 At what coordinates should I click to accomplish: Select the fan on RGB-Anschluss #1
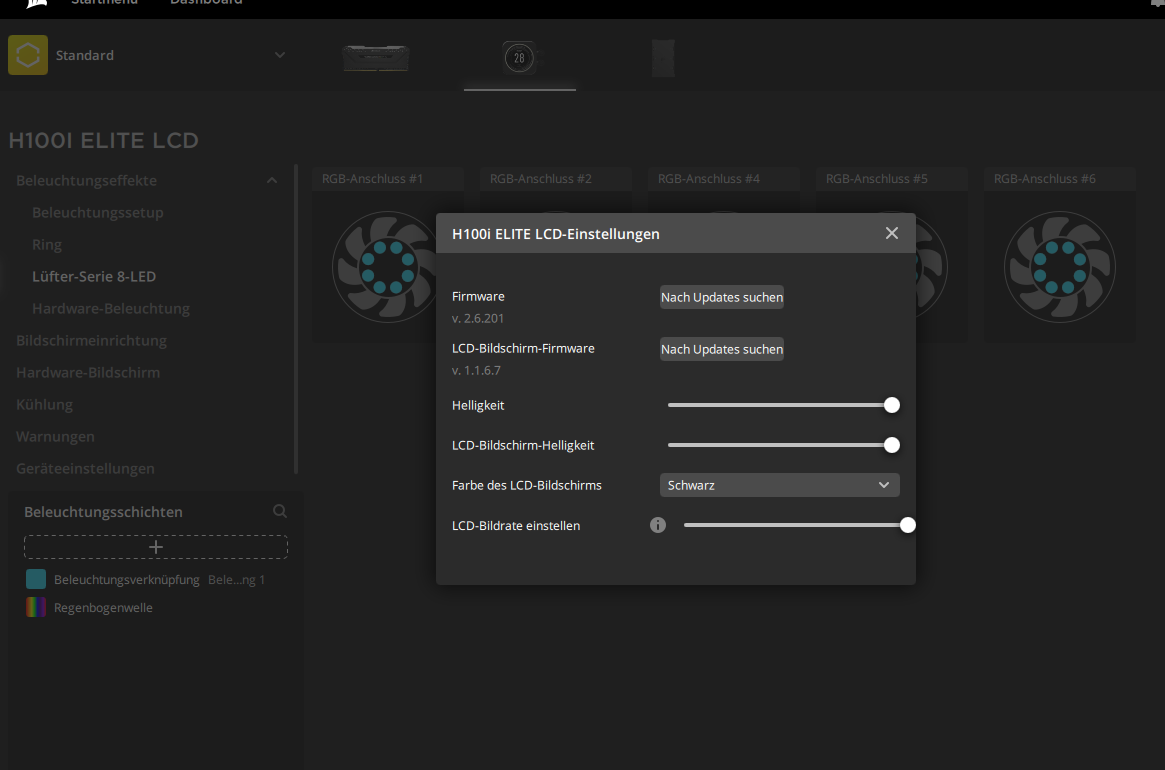click(x=386, y=267)
